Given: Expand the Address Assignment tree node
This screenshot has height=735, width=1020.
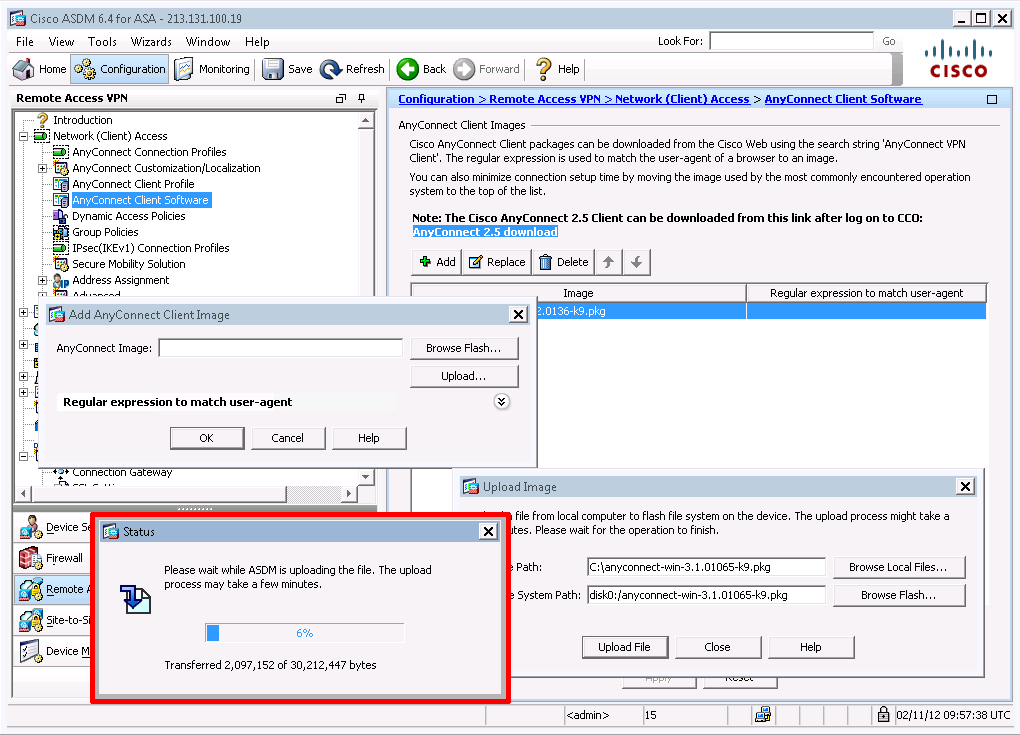Looking at the screenshot, I should 42,280.
